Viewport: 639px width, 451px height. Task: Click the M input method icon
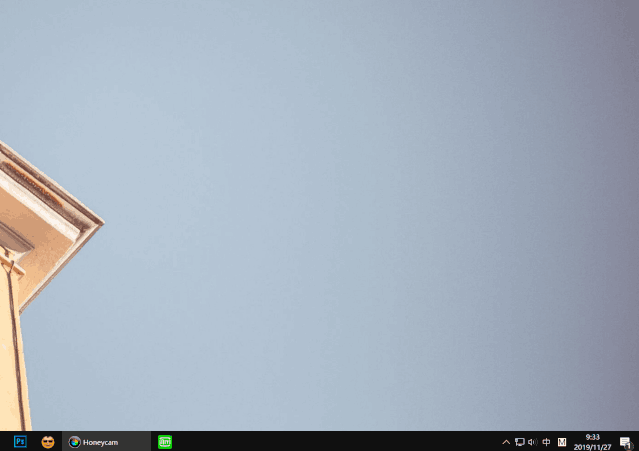pyautogui.click(x=562, y=442)
